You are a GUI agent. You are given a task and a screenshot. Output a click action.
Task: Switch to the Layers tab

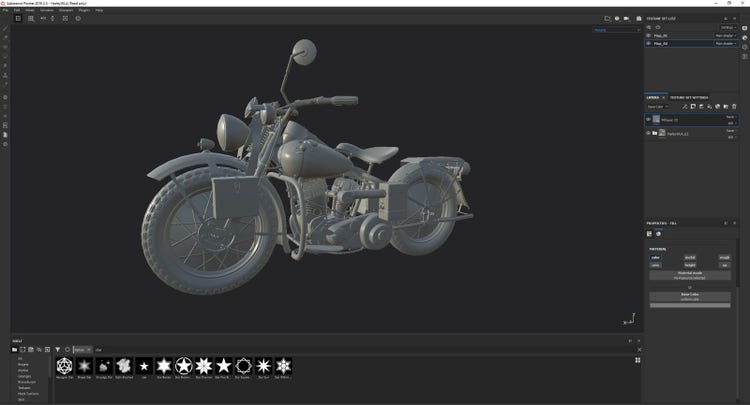(x=653, y=98)
